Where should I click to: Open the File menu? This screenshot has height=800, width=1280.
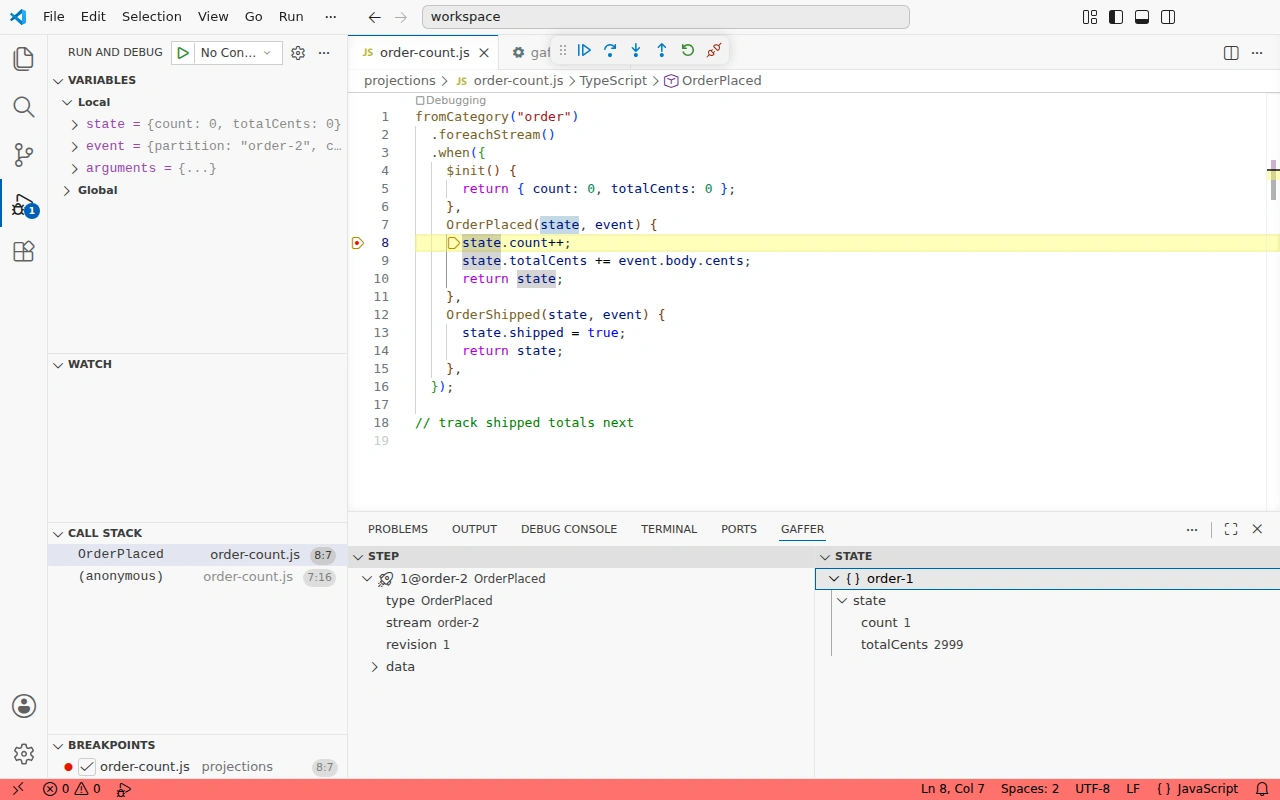pyautogui.click(x=54, y=17)
